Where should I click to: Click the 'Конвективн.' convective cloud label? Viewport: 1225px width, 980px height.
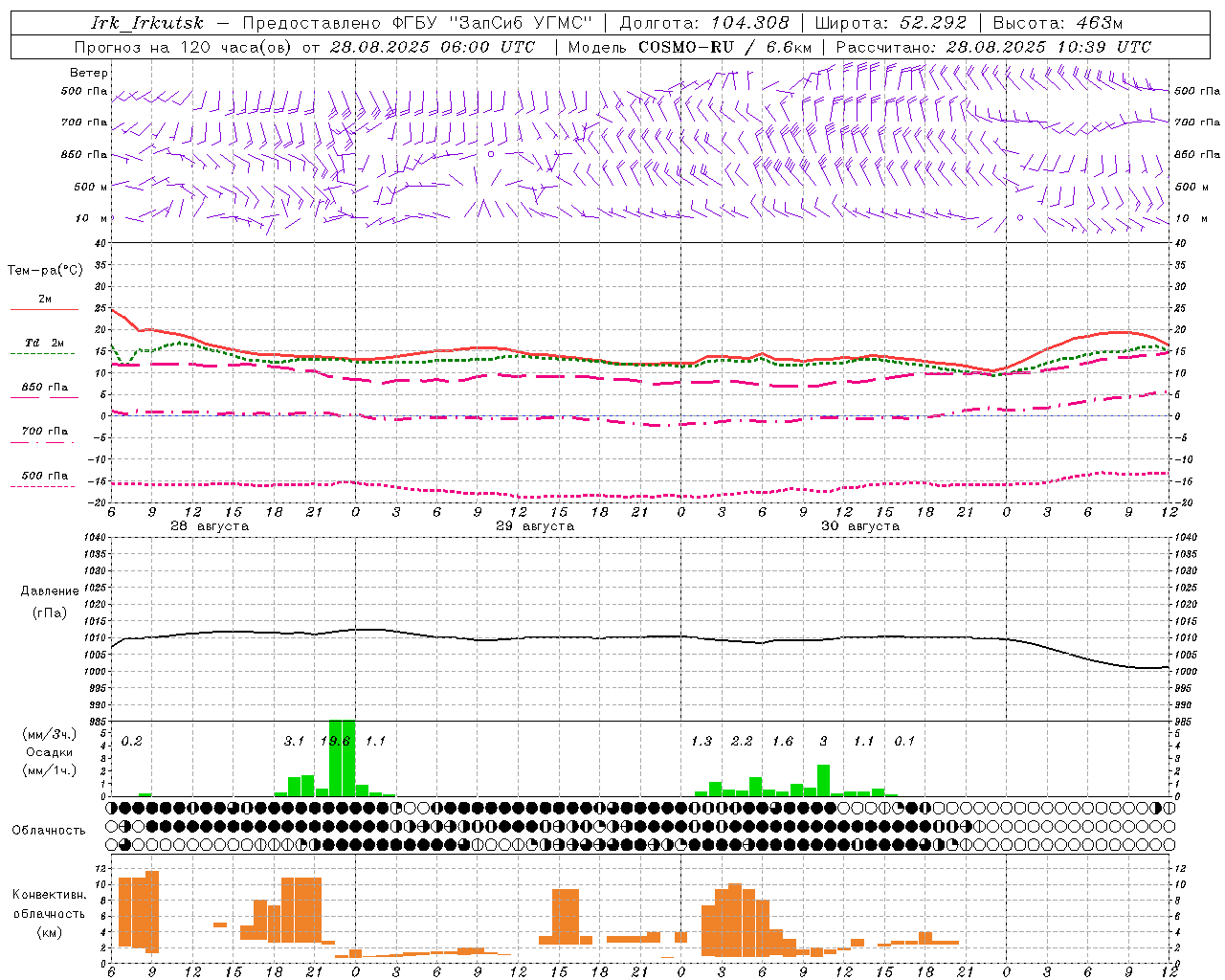click(x=50, y=895)
